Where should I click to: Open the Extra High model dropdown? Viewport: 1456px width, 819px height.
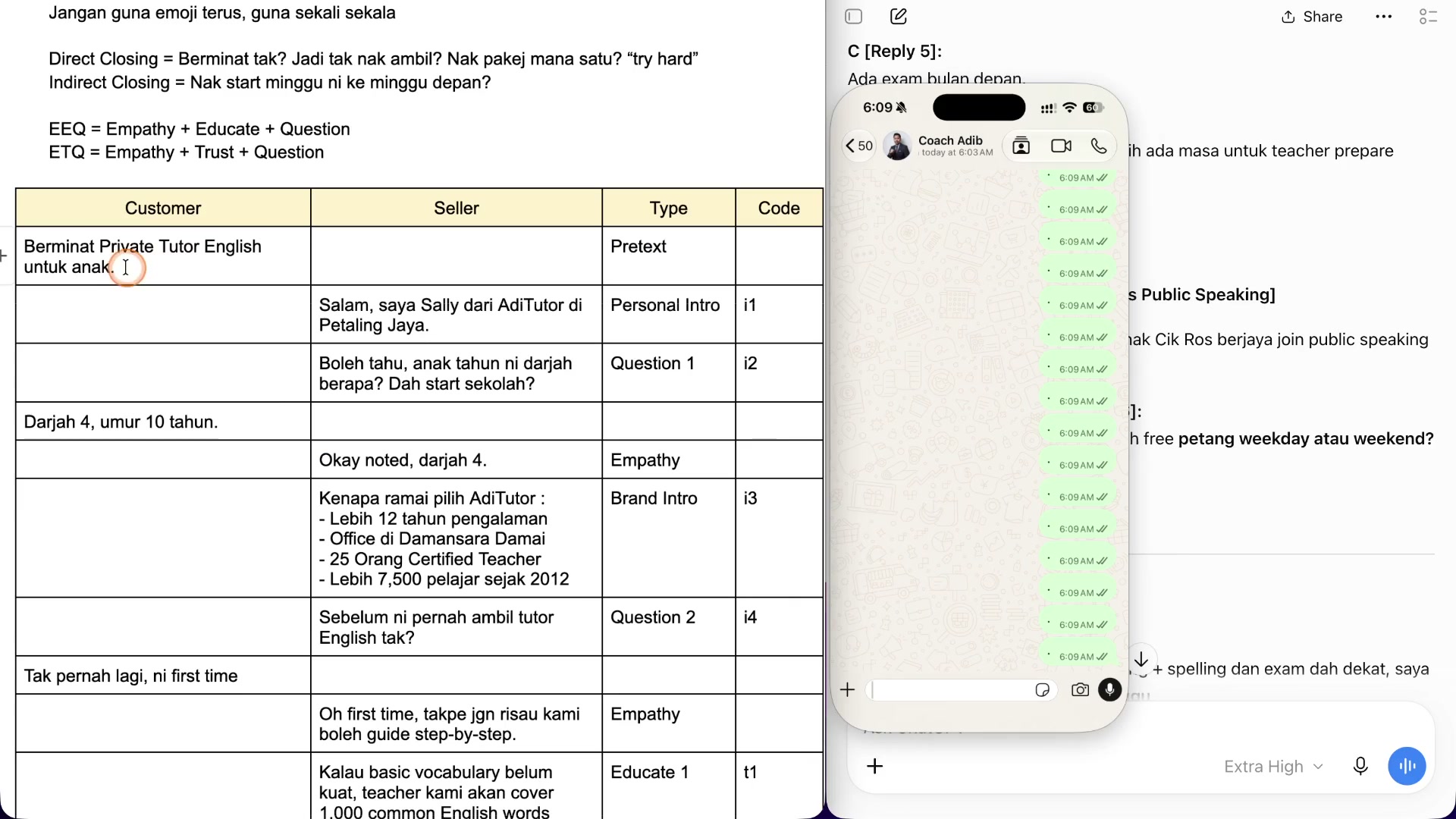click(1273, 767)
